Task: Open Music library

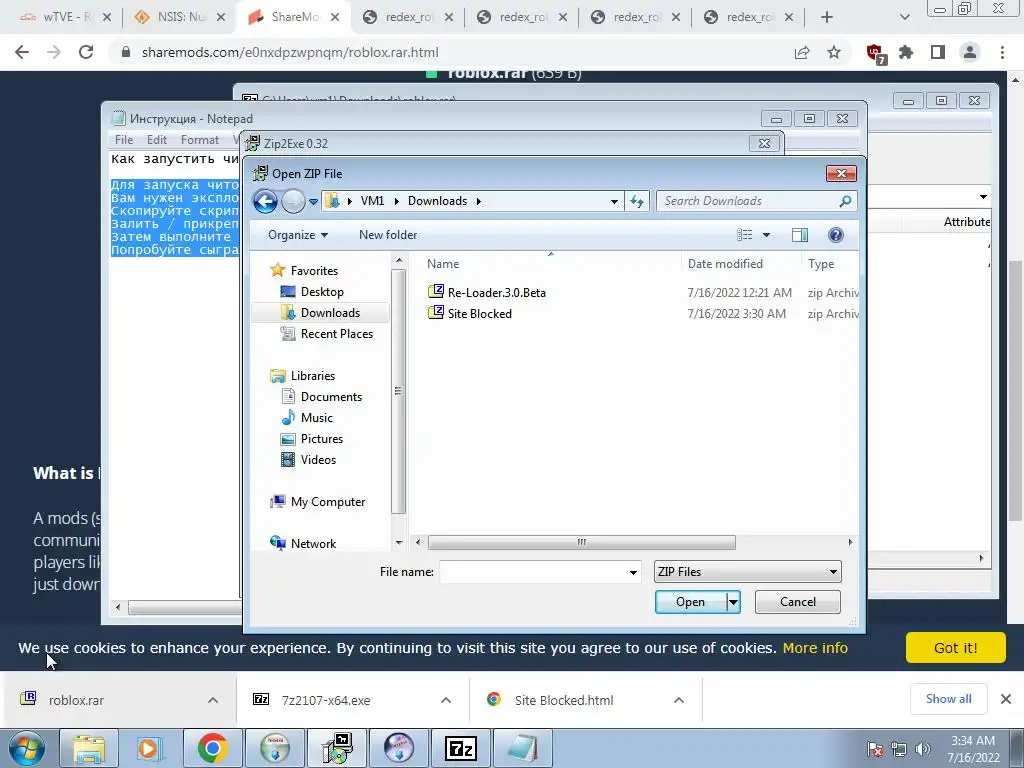Action: (x=317, y=417)
